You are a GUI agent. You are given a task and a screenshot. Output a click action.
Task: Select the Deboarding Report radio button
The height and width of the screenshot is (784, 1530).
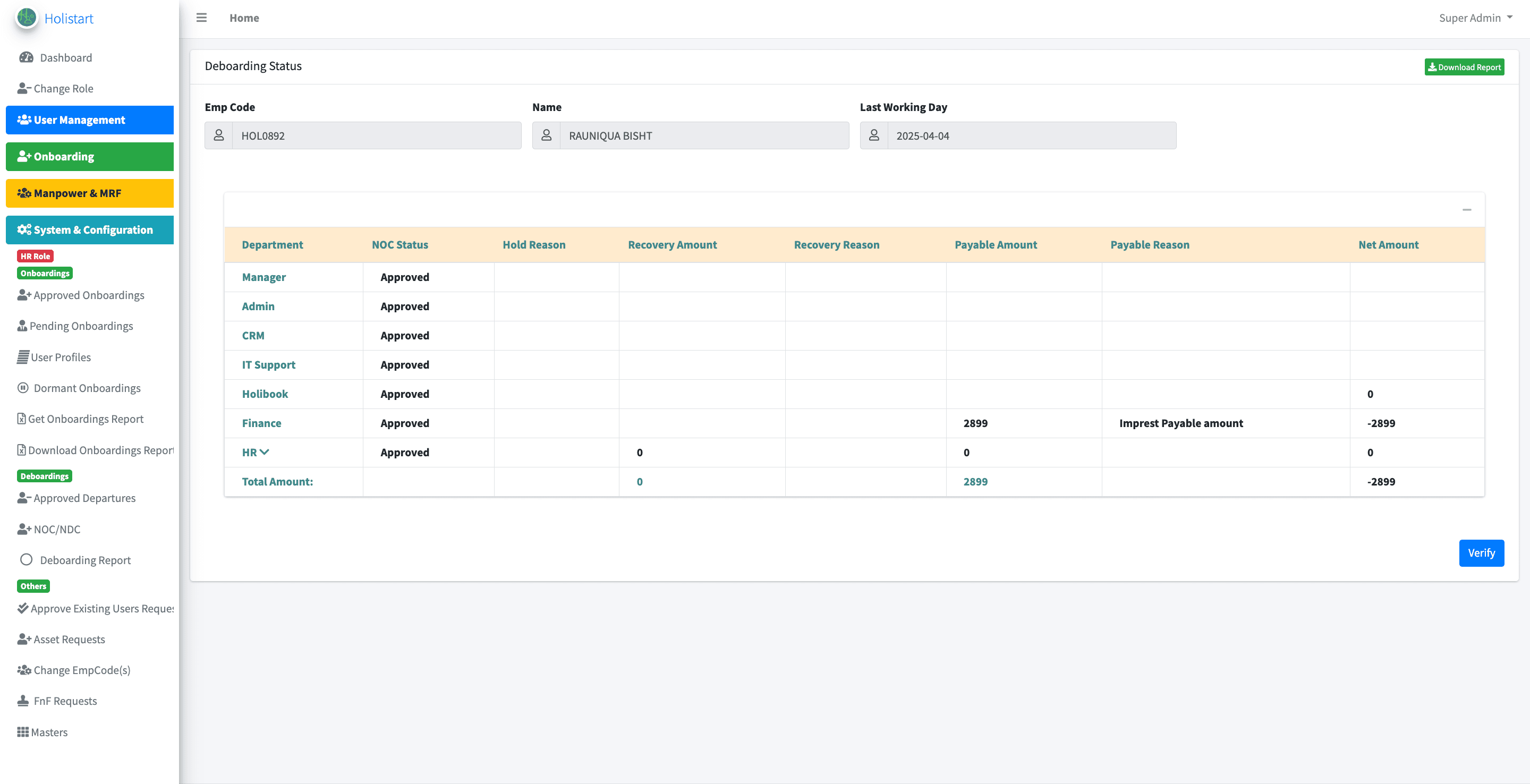coord(26,559)
